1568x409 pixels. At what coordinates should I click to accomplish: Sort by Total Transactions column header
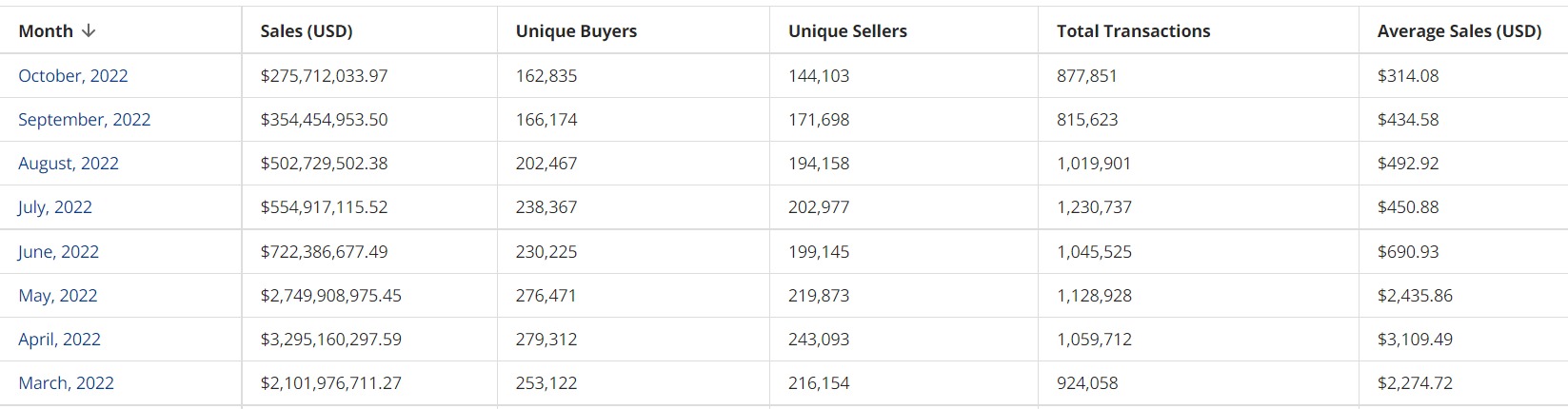1133,31
